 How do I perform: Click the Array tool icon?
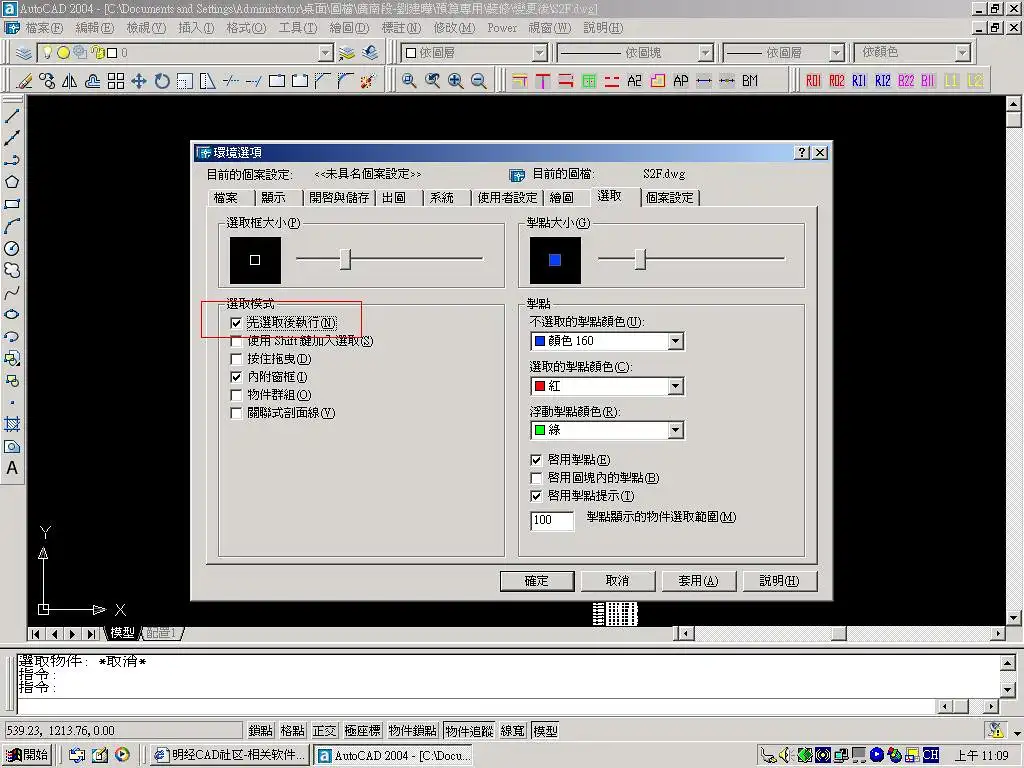[x=116, y=81]
